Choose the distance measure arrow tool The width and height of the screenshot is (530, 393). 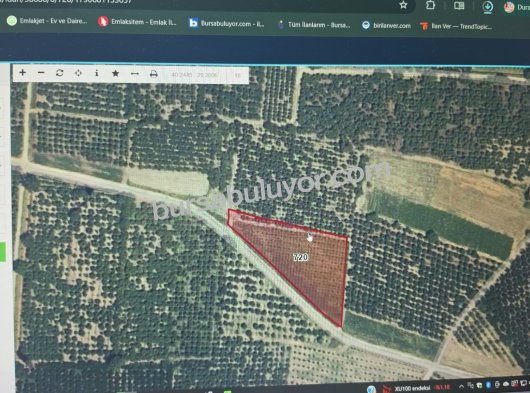coord(135,74)
